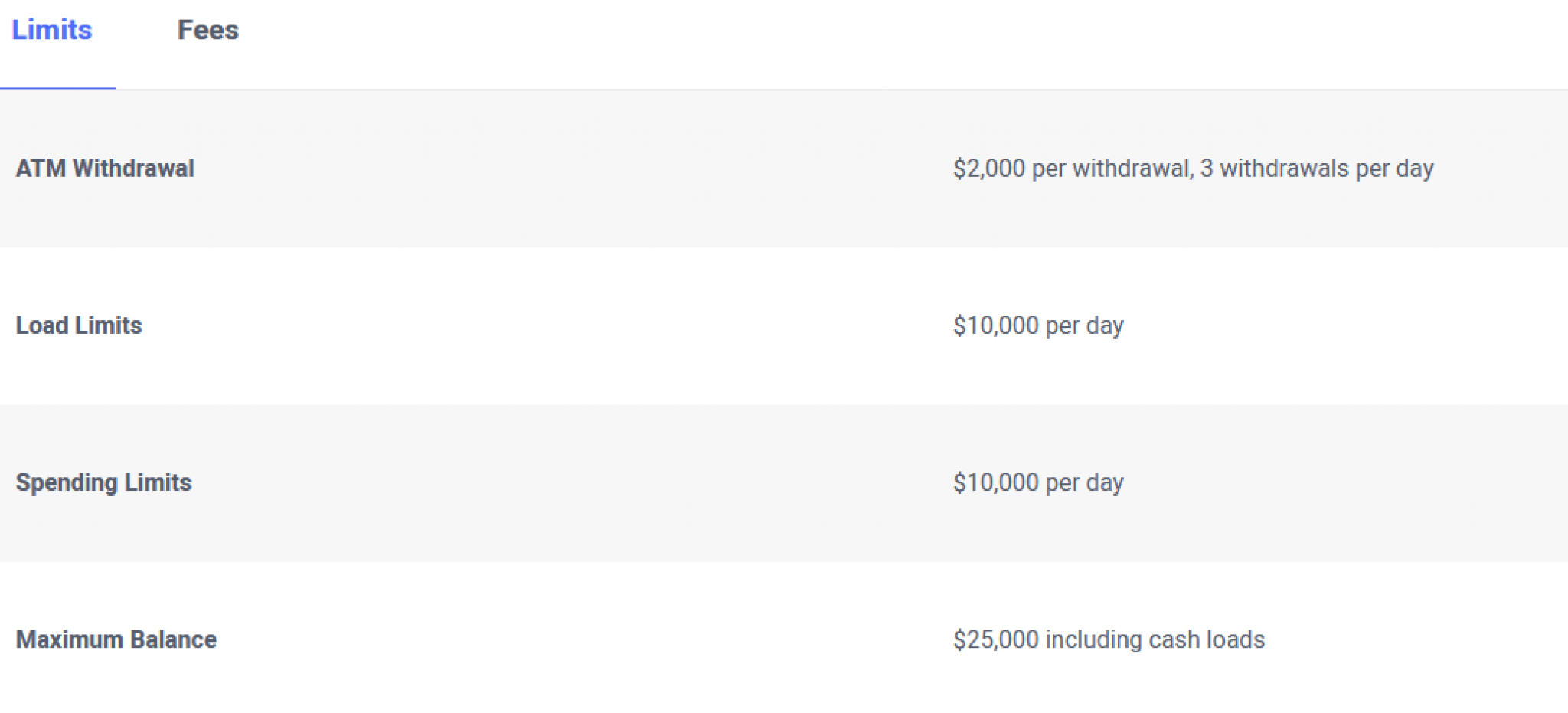Select the word "Withdrawal" in row label
Image resolution: width=1568 pixels, height=713 pixels.
pos(133,168)
